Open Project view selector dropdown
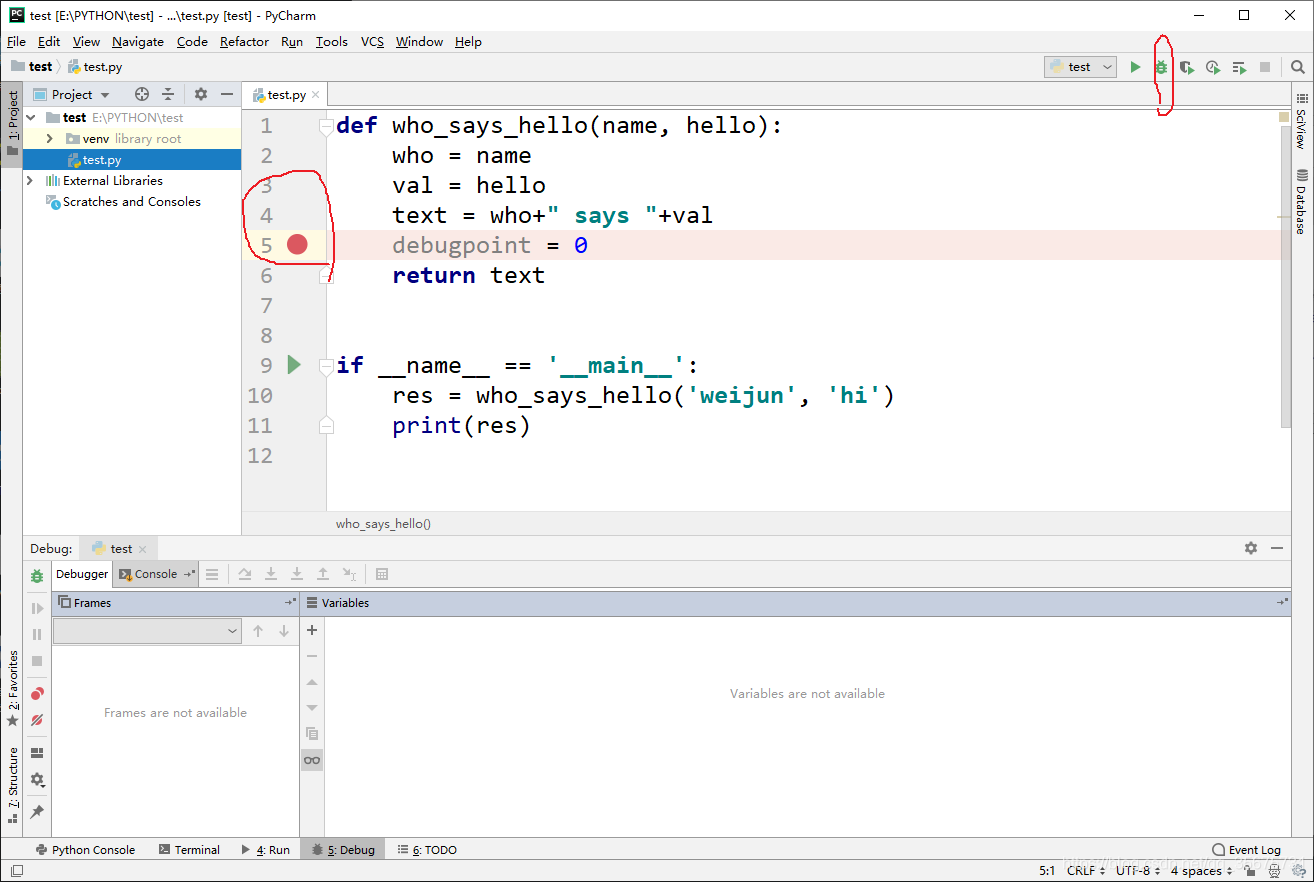Viewport: 1314px width, 882px height. (x=71, y=94)
